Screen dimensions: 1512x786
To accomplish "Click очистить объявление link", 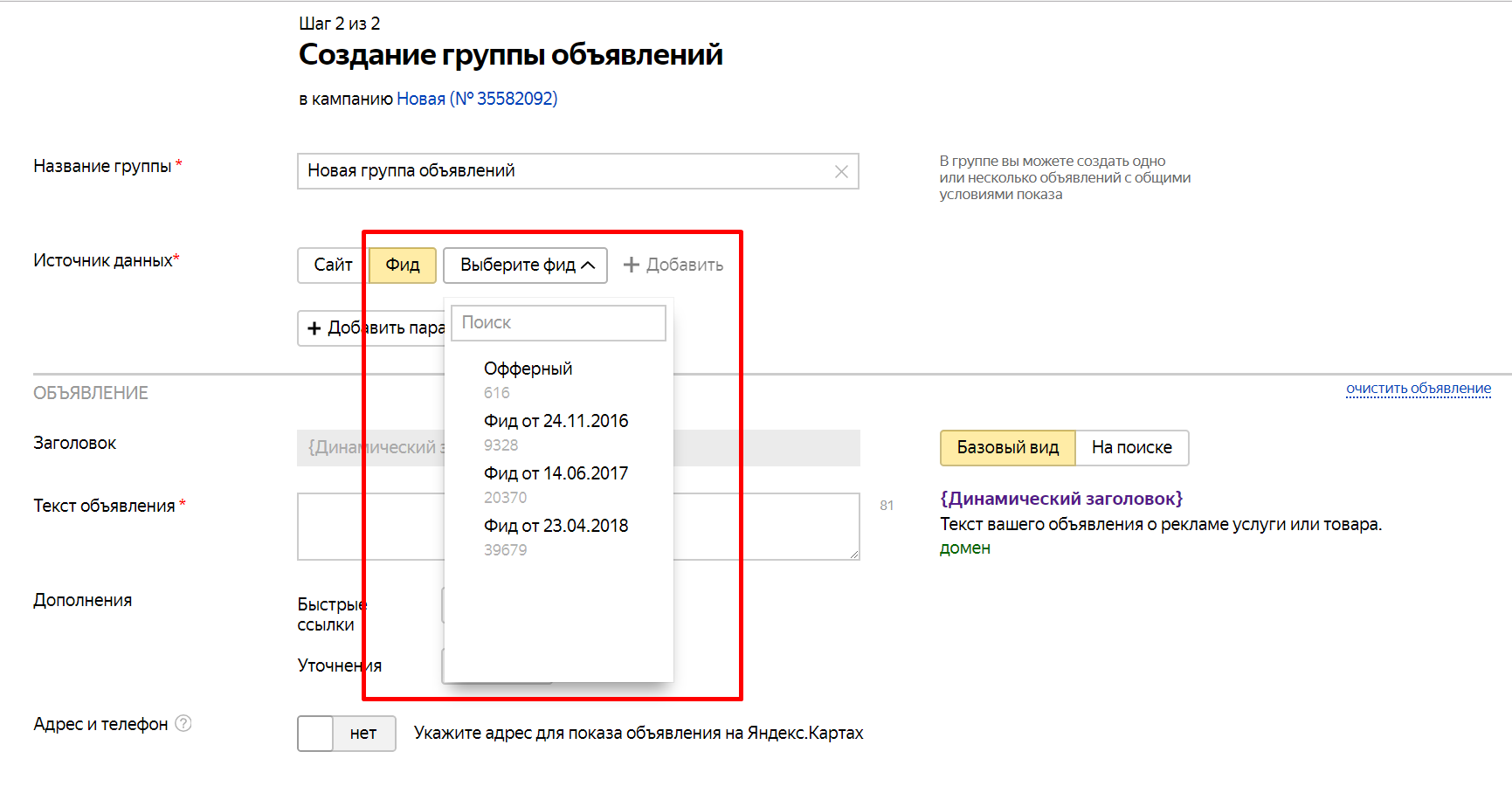I will point(1418,388).
